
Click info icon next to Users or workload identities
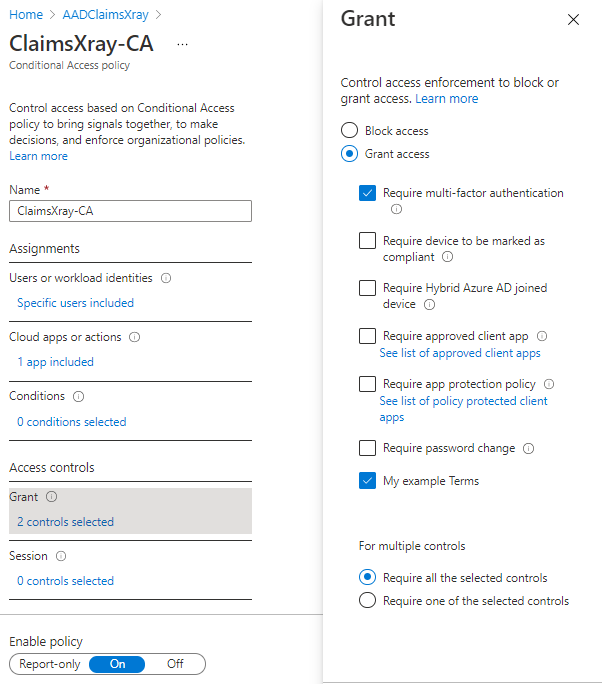point(166,278)
